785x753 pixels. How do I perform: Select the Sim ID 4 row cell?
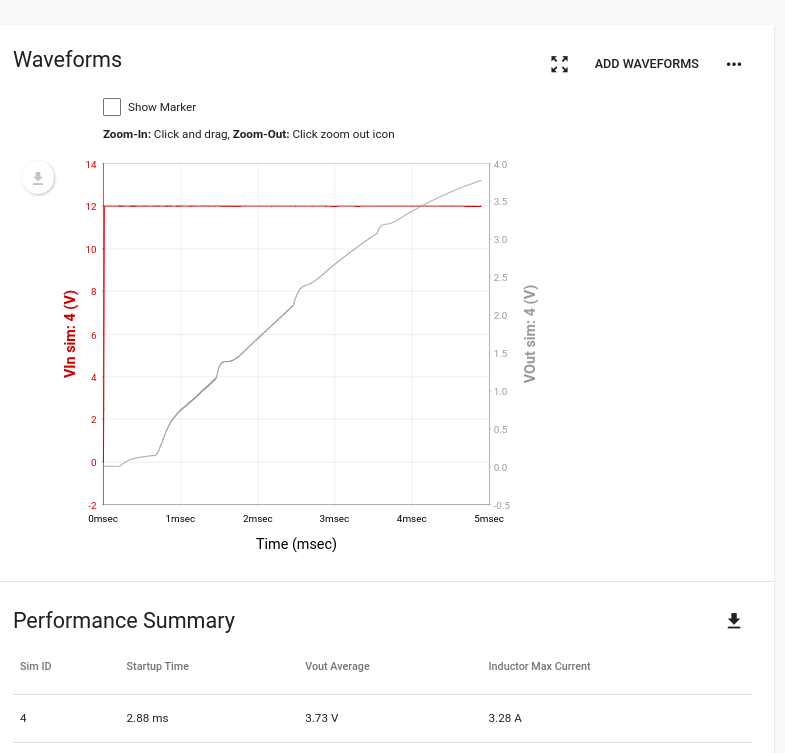24,717
